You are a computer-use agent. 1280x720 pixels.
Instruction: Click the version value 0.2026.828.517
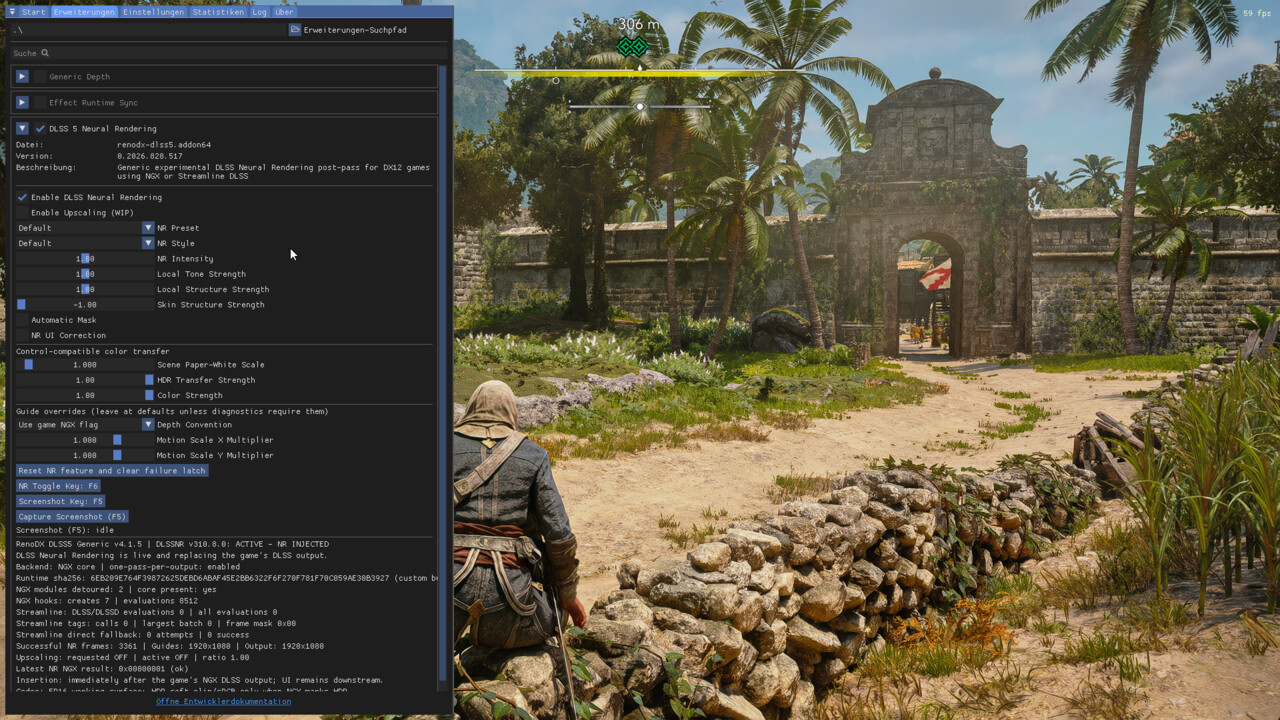coord(150,156)
